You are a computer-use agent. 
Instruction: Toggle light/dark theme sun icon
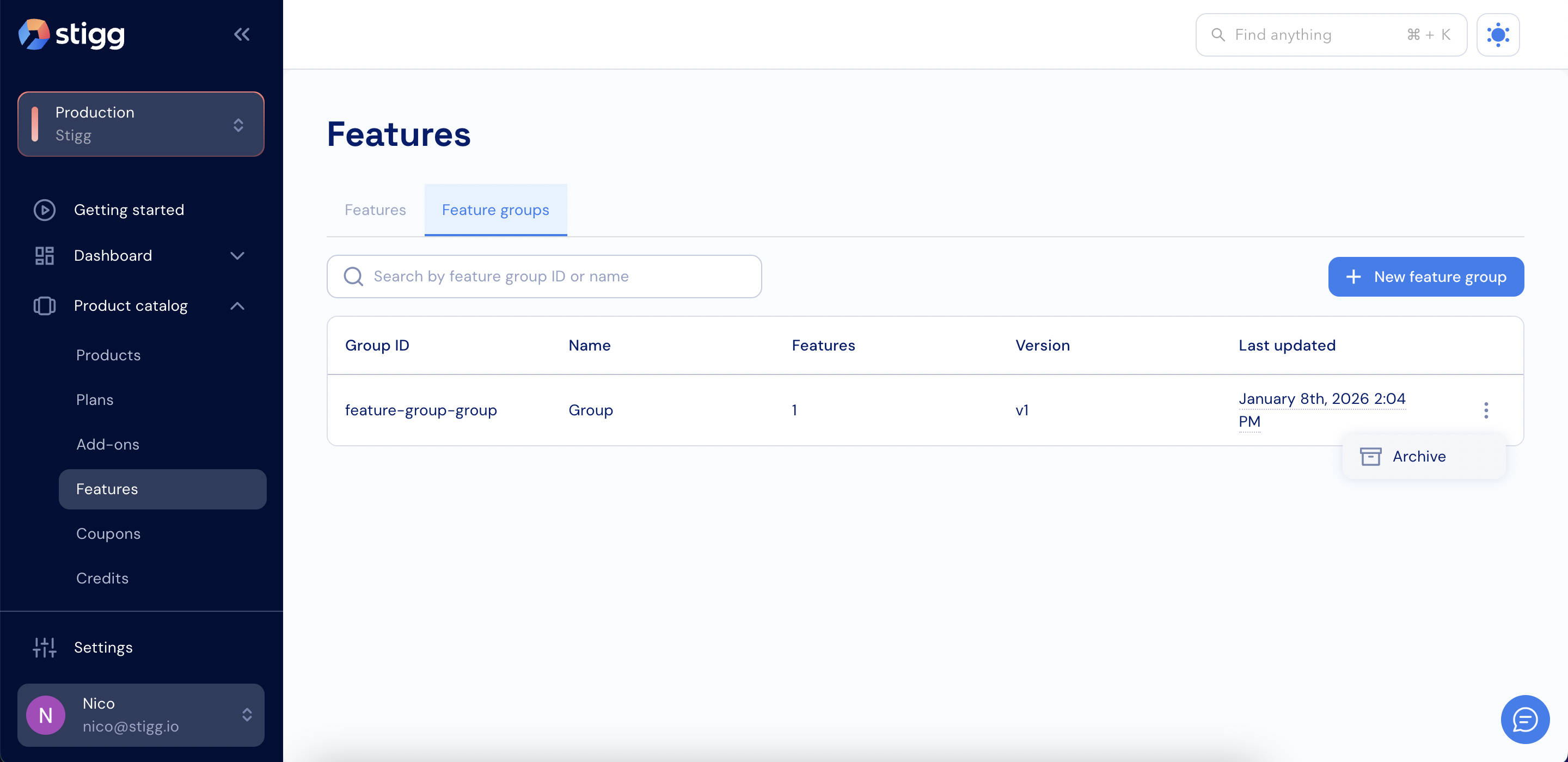(1497, 35)
